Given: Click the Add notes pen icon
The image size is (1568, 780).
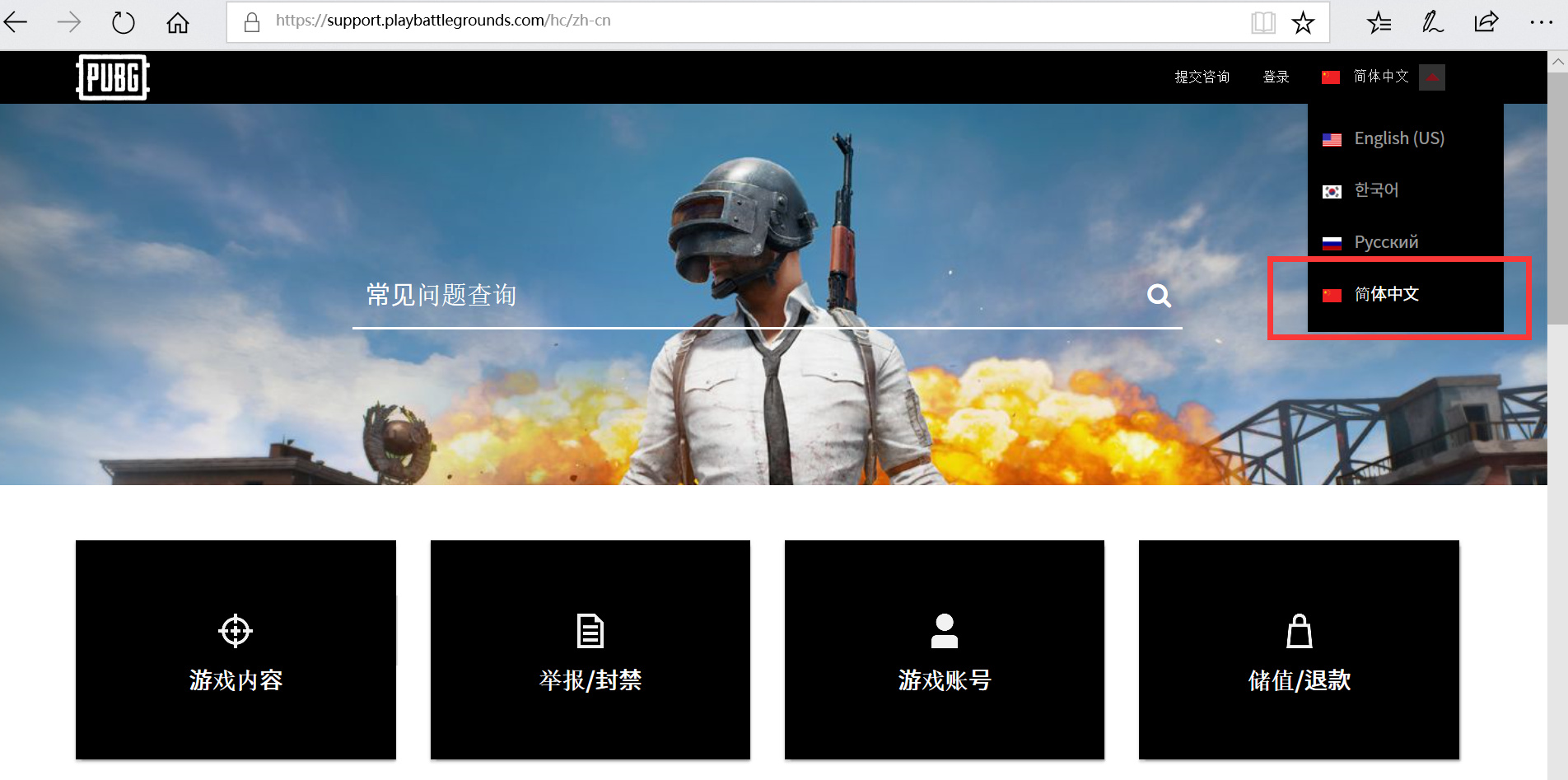Looking at the screenshot, I should tap(1431, 22).
